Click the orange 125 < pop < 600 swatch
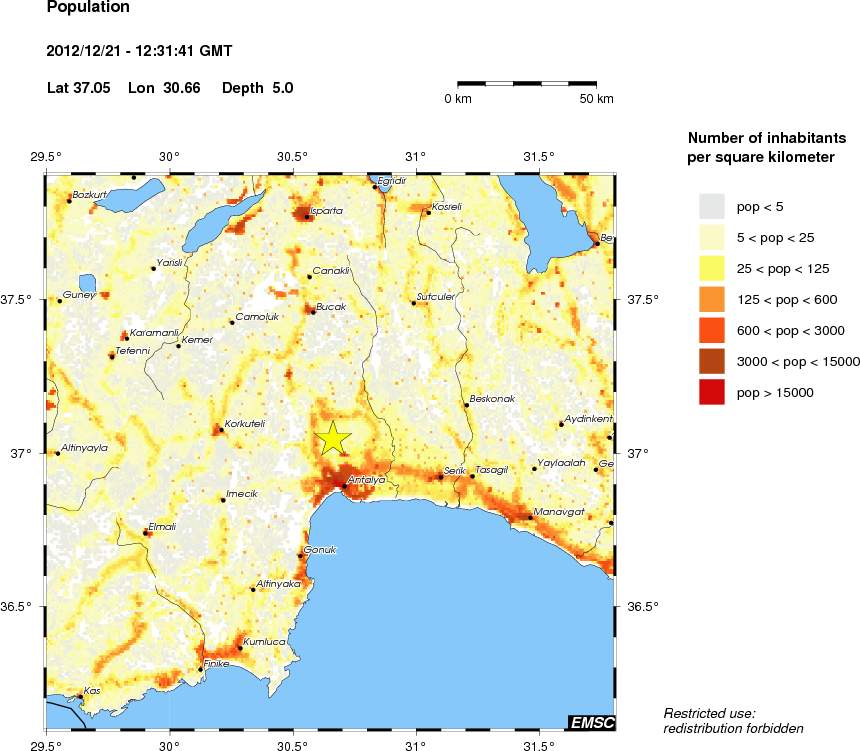The width and height of the screenshot is (860, 751). point(711,299)
